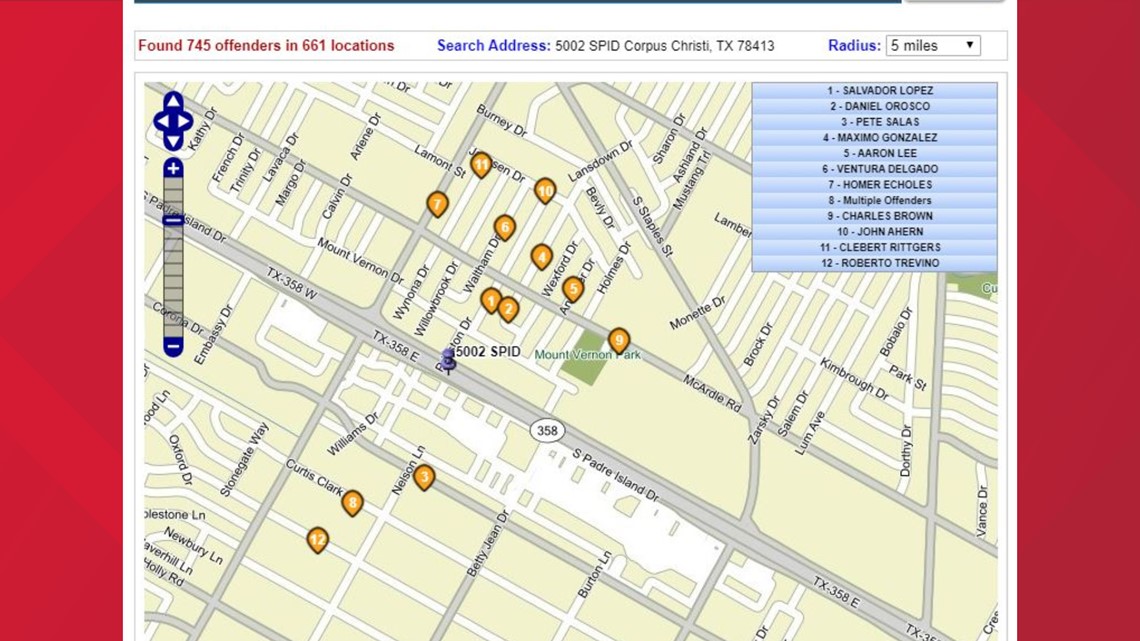
Task: Click 12 - ROBERTO TREVINO entry
Action: (875, 263)
